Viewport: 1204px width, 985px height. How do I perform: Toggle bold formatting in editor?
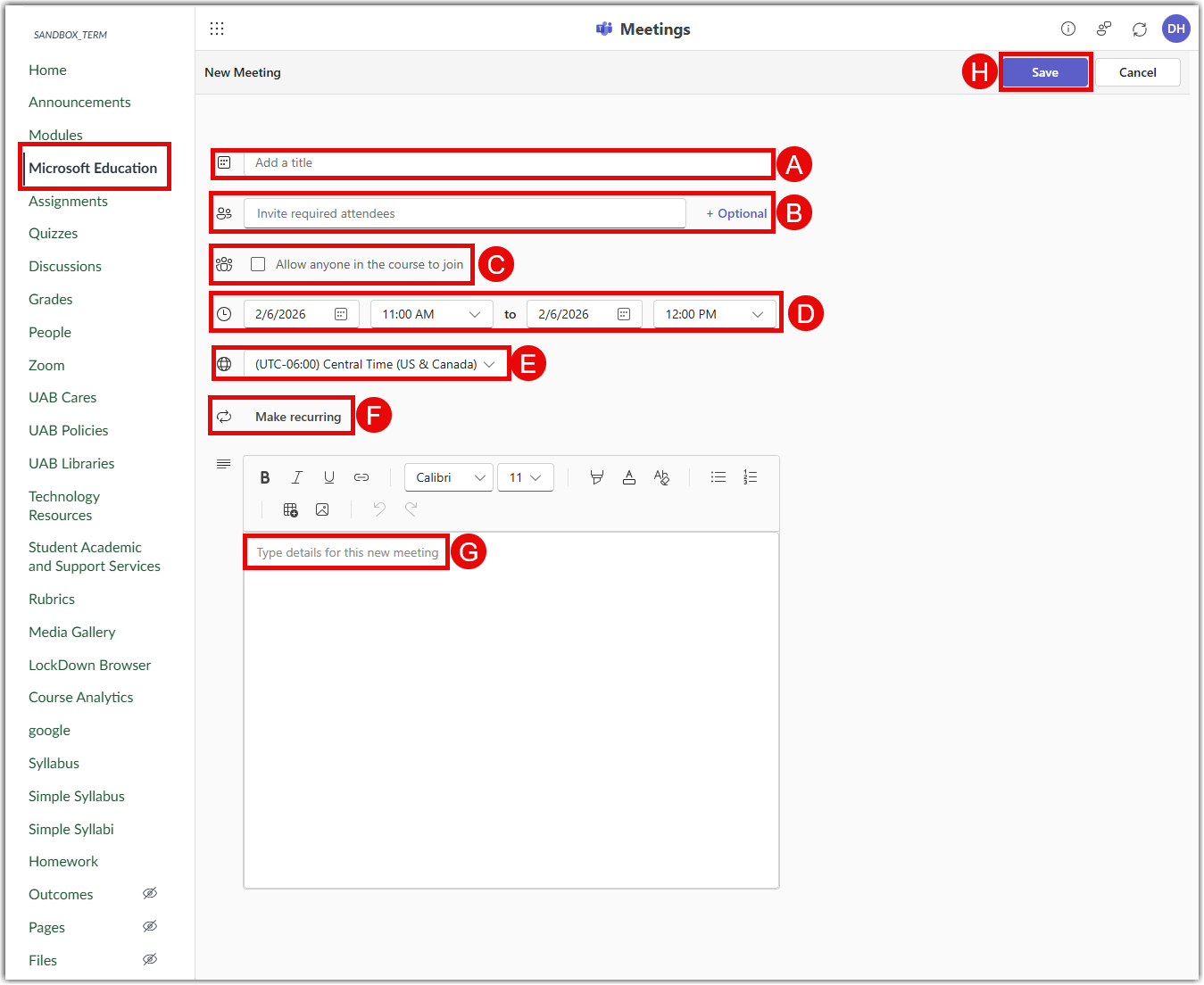tap(265, 477)
